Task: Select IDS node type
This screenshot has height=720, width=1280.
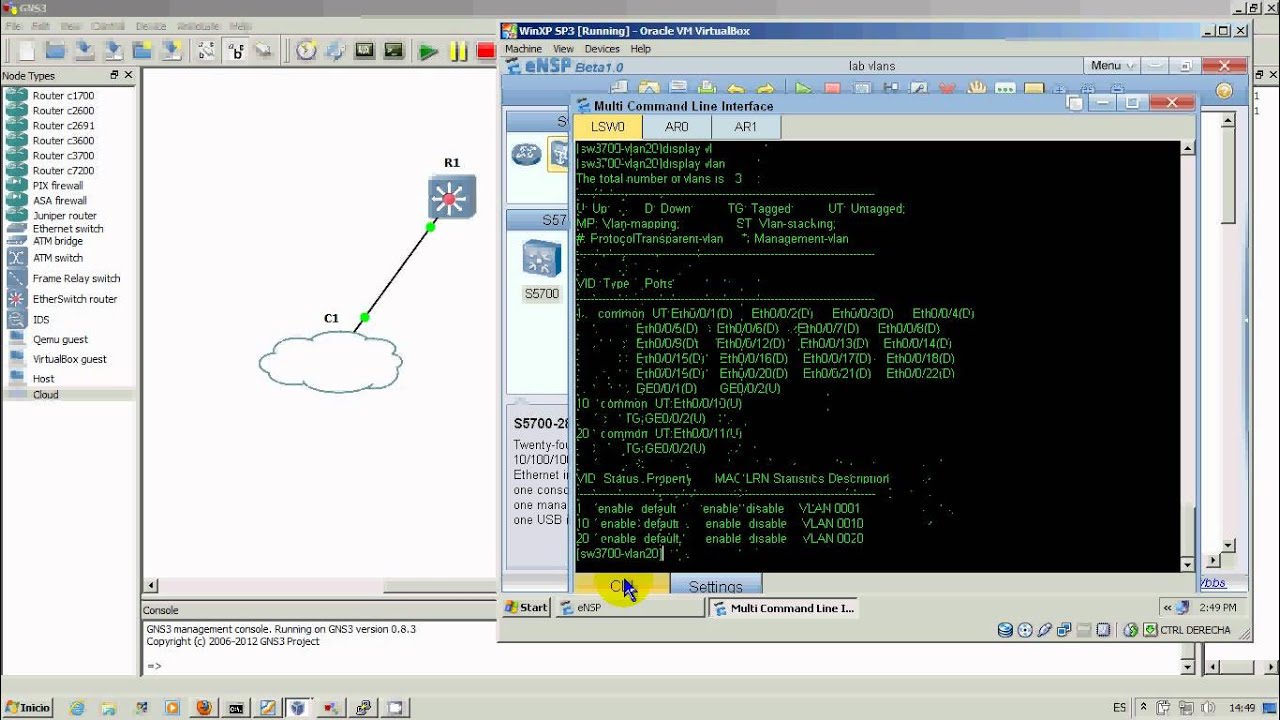Action: (x=41, y=320)
